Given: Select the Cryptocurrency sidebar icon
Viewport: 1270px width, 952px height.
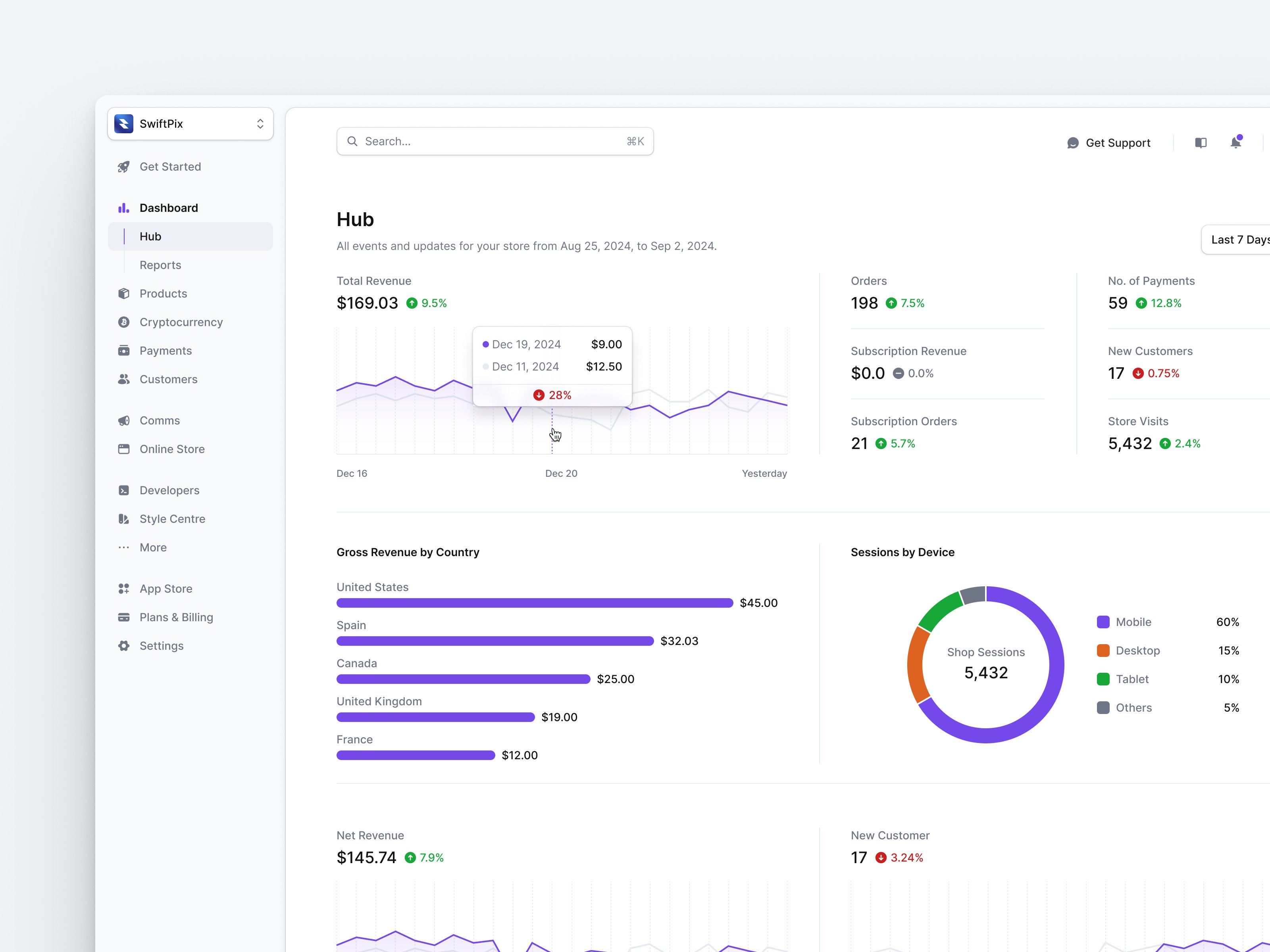Looking at the screenshot, I should tap(124, 322).
